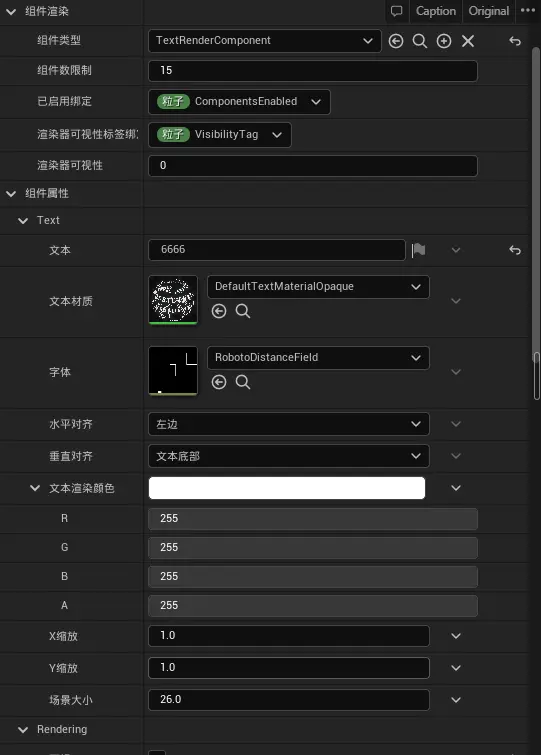Open binding chevron for 字体 row
The height and width of the screenshot is (755, 541).
coord(456,372)
